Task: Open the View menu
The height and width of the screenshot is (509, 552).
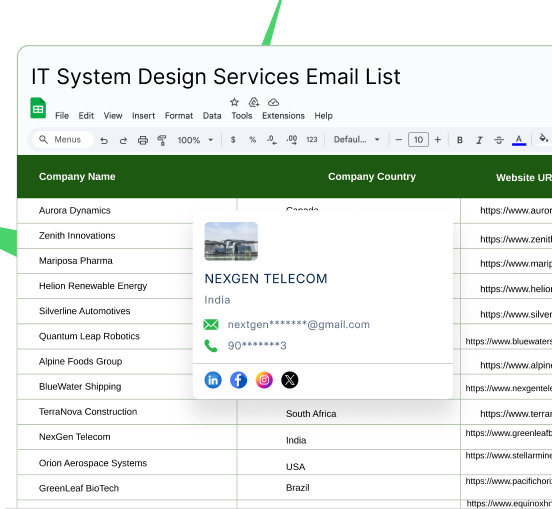Action: pyautogui.click(x=113, y=116)
